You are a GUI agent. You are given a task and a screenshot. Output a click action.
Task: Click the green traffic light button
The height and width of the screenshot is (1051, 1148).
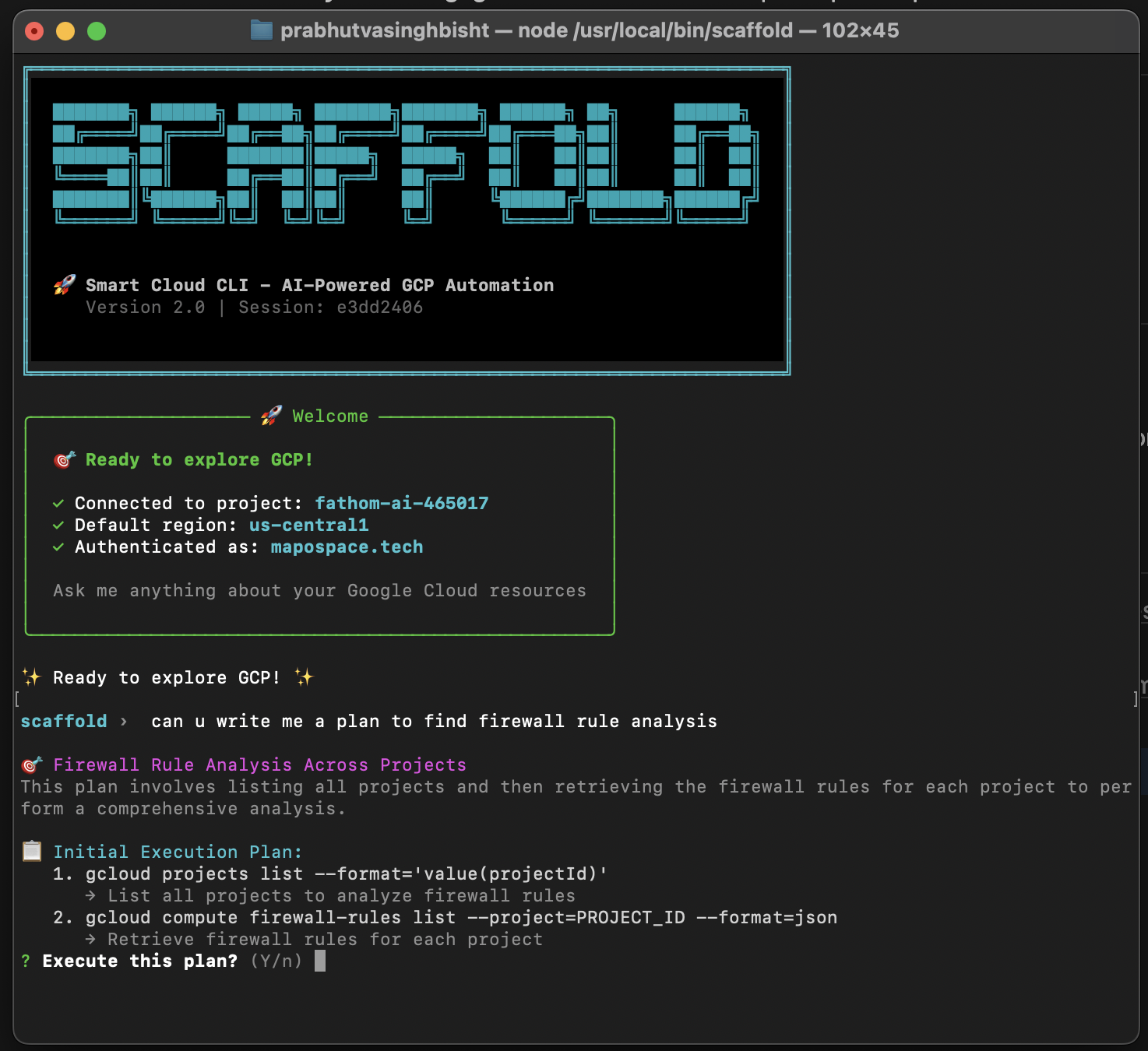(x=97, y=31)
